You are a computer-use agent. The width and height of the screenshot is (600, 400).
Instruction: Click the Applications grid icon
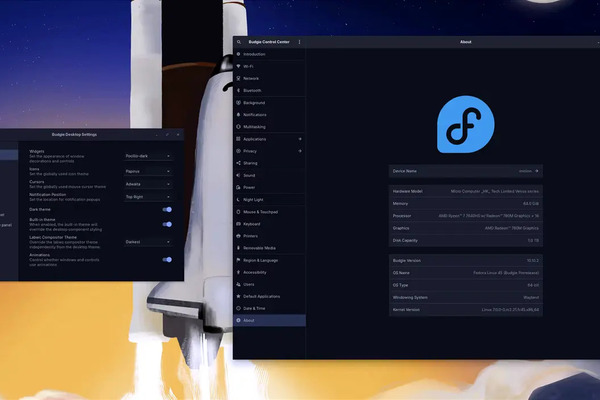(238, 139)
